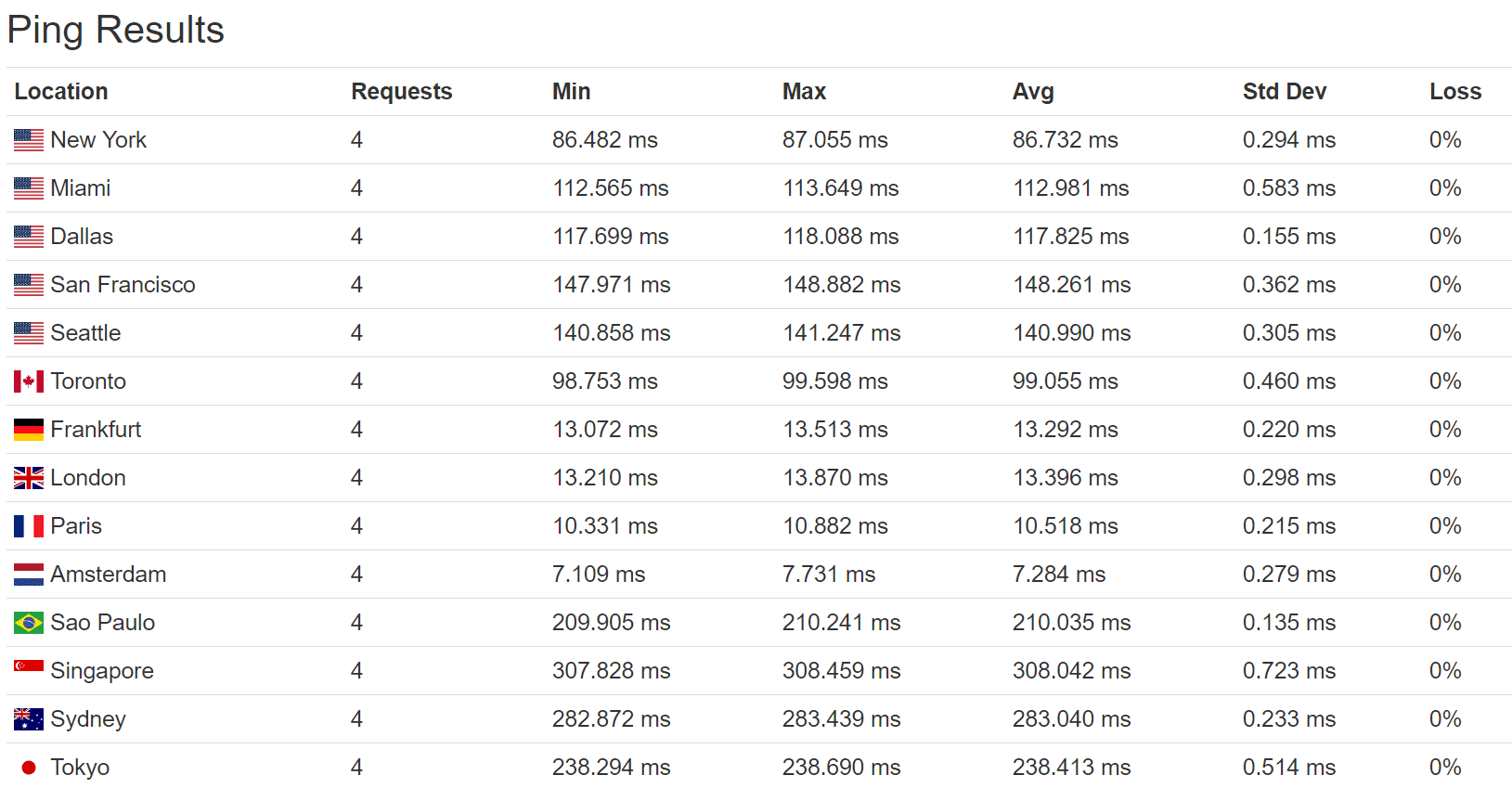Click the Japanese flag next to Tokyo

point(29,768)
